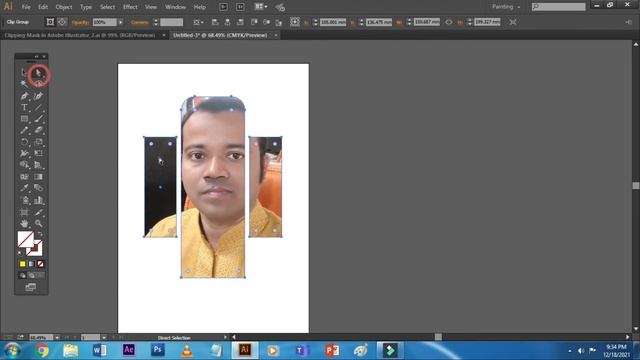Switch to the Untitled-3 document tab
The image size is (640, 360).
click(x=220, y=36)
